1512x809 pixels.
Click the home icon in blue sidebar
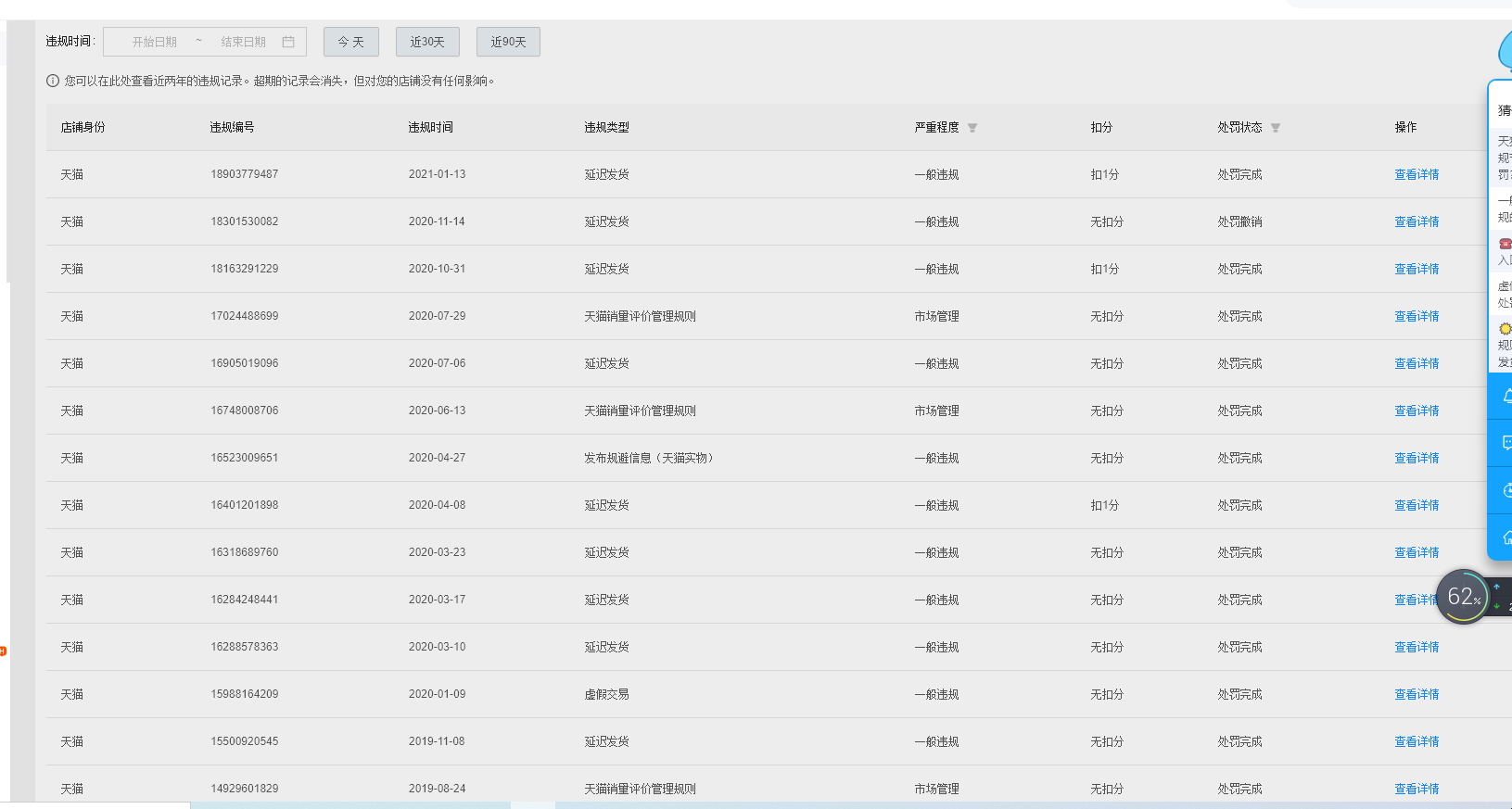click(1506, 537)
